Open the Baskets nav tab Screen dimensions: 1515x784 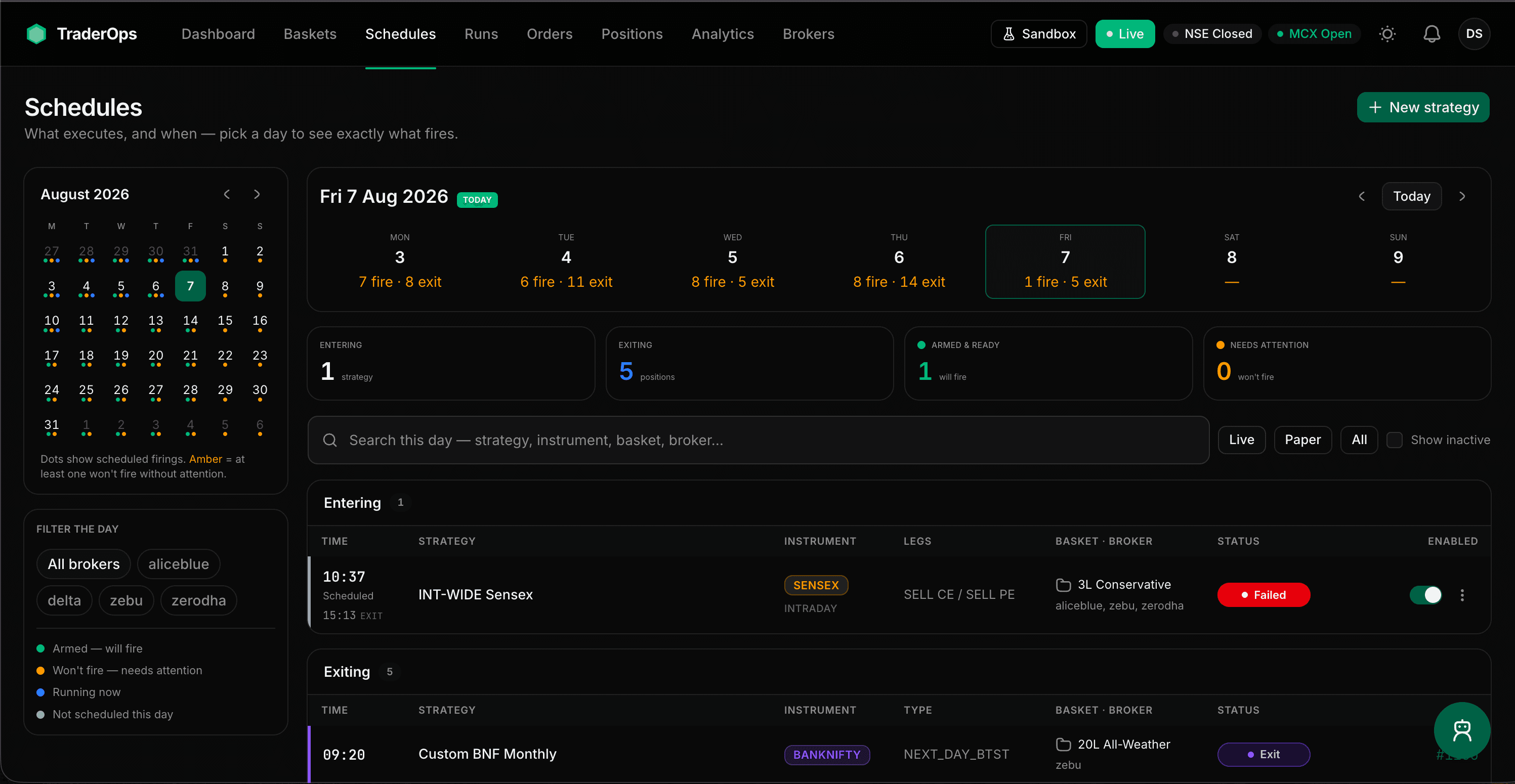(310, 34)
